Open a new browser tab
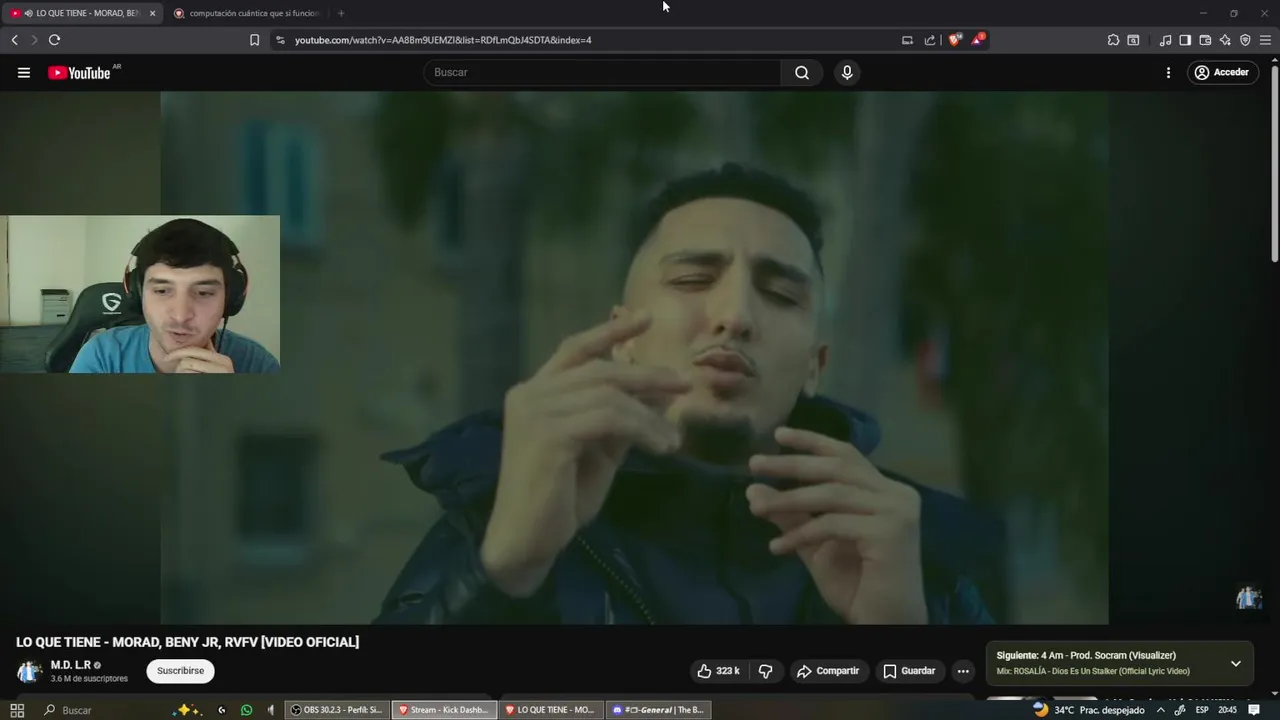 [341, 13]
